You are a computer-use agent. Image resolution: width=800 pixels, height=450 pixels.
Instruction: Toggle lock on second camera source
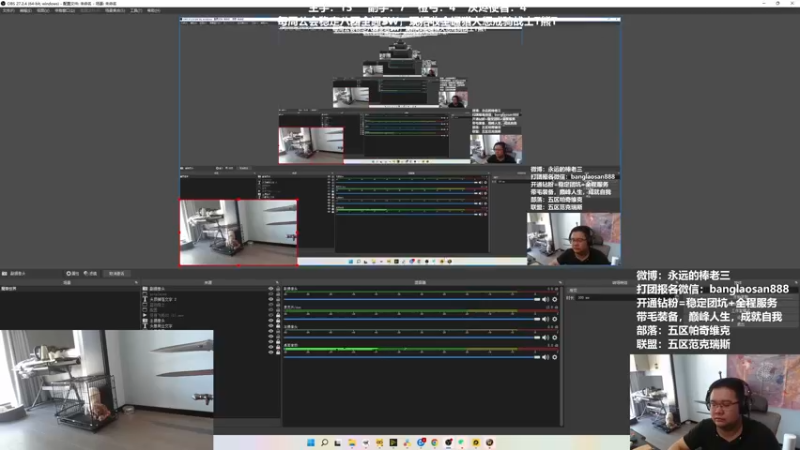tap(278, 320)
